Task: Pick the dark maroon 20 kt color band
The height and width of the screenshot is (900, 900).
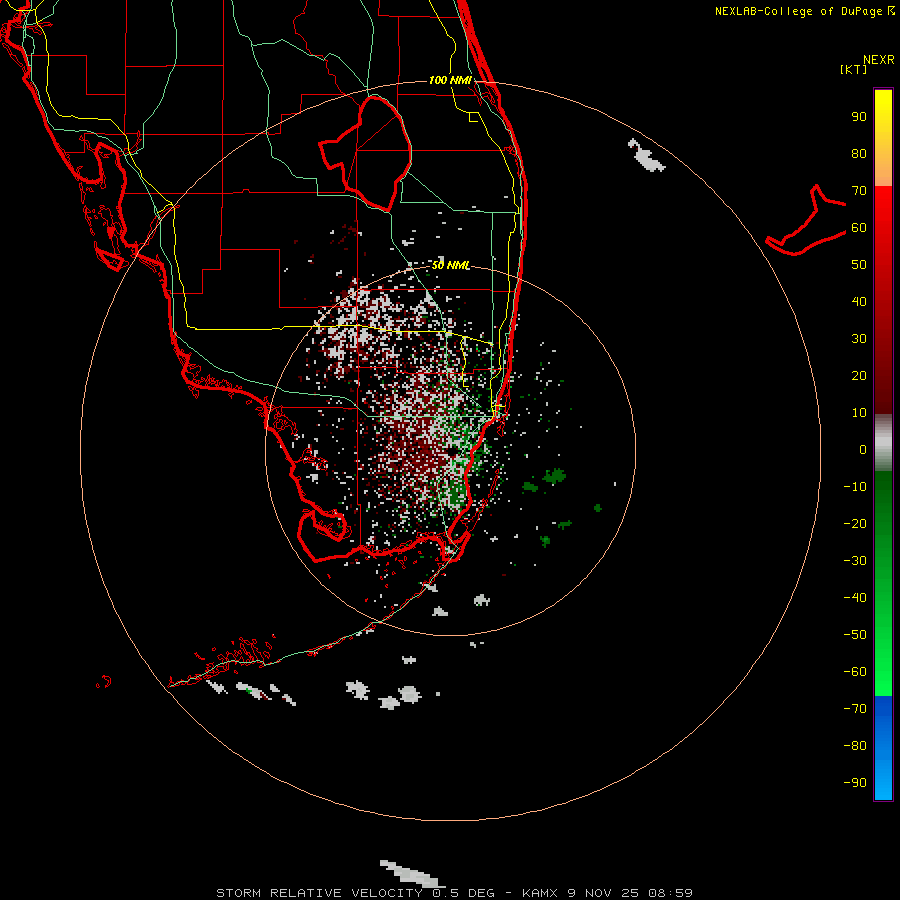Action: [883, 376]
